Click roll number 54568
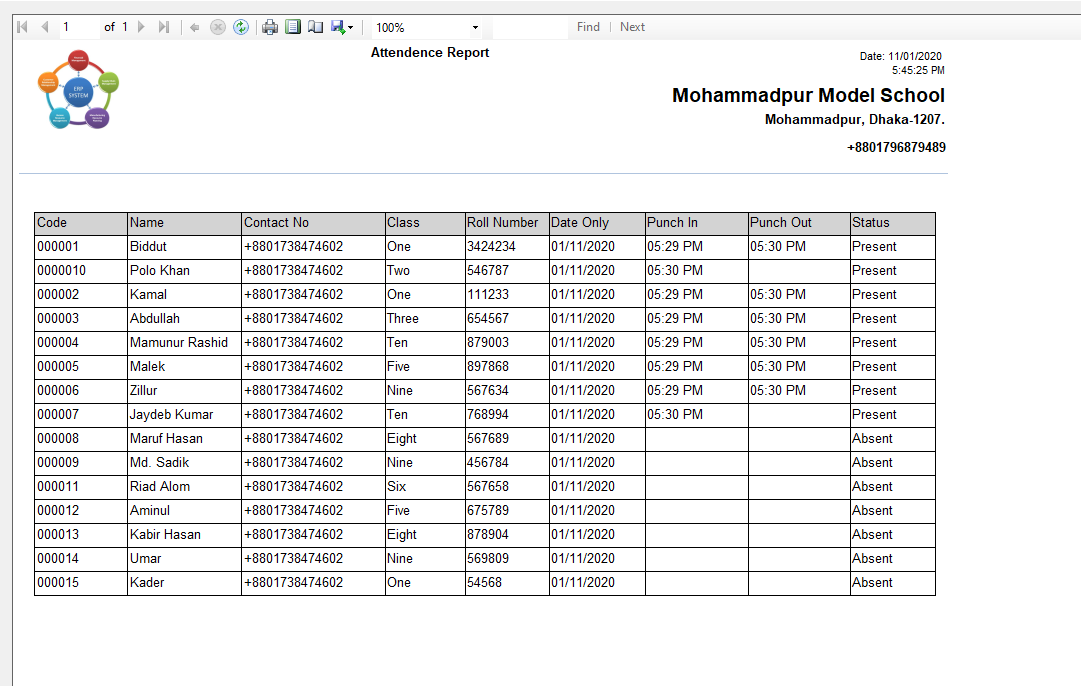This screenshot has height=686, width=1081. pos(484,583)
